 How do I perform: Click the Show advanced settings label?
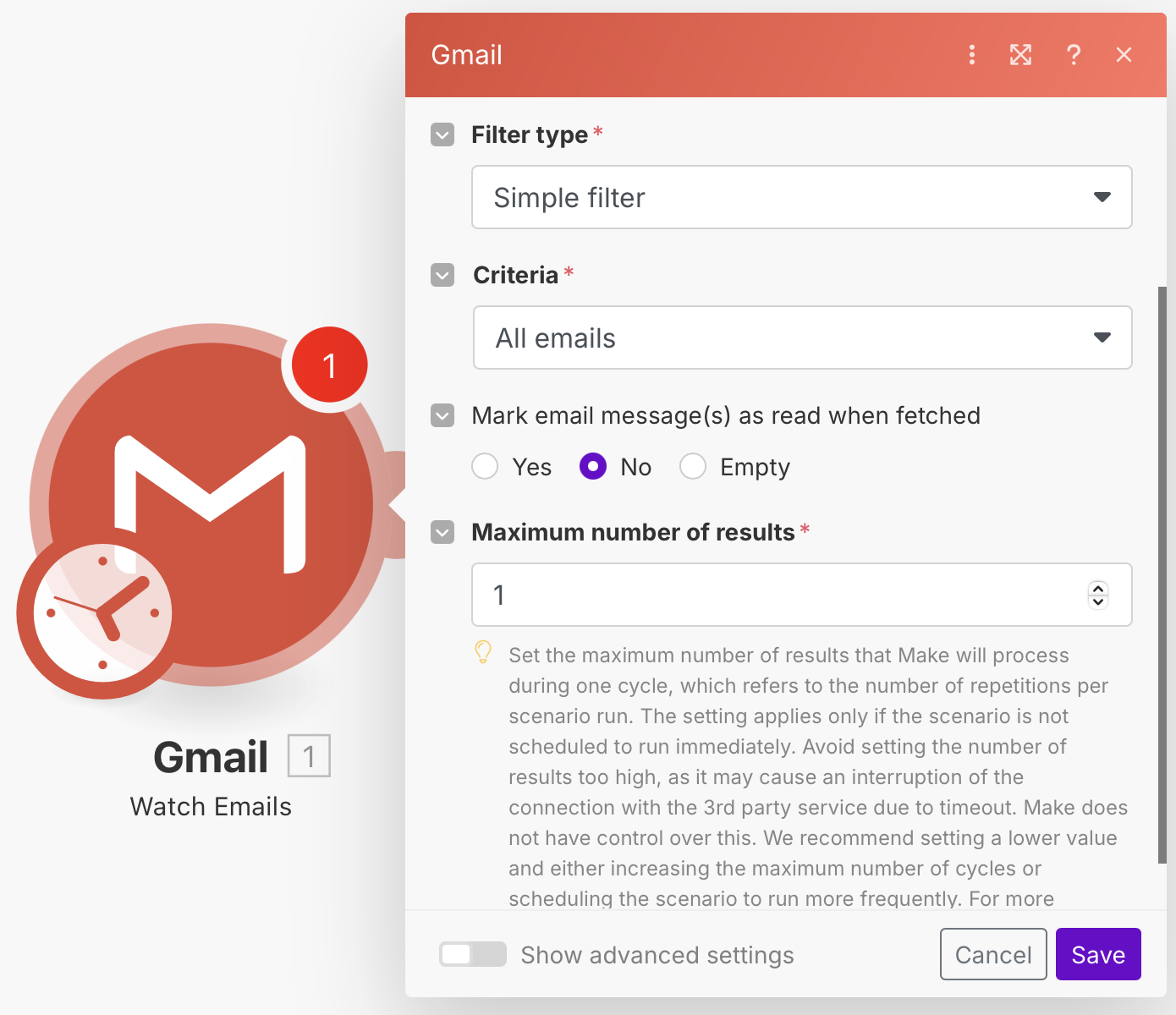(x=657, y=955)
